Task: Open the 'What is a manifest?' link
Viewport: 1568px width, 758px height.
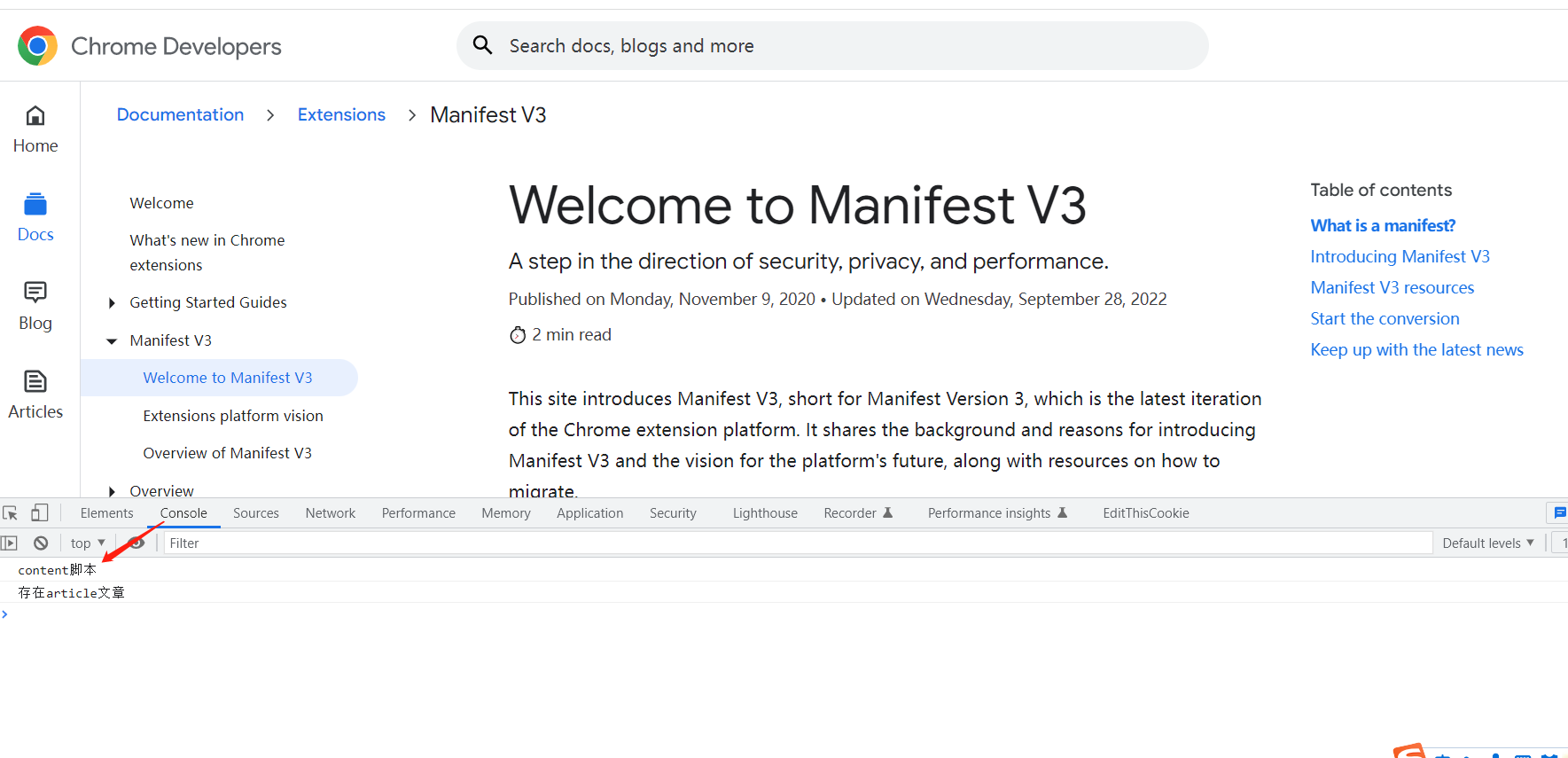Action: [x=1382, y=225]
